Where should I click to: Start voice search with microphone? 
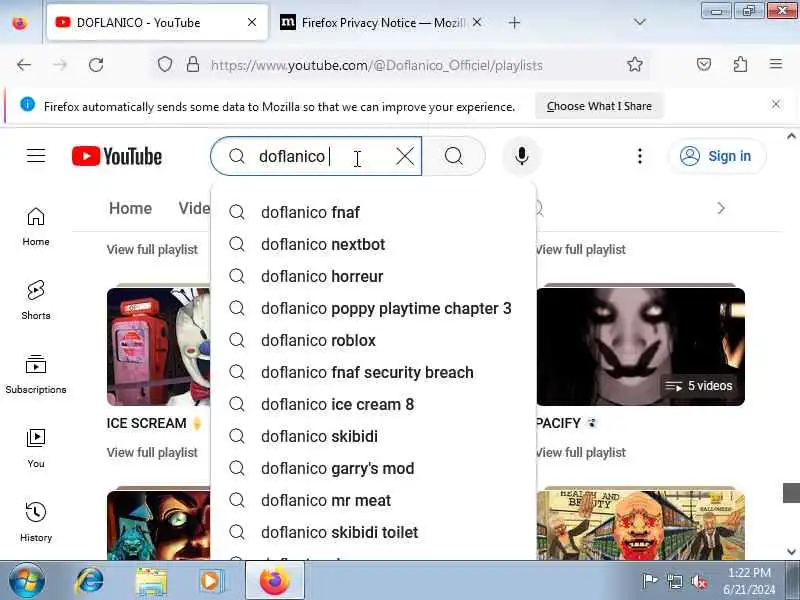tap(521, 156)
